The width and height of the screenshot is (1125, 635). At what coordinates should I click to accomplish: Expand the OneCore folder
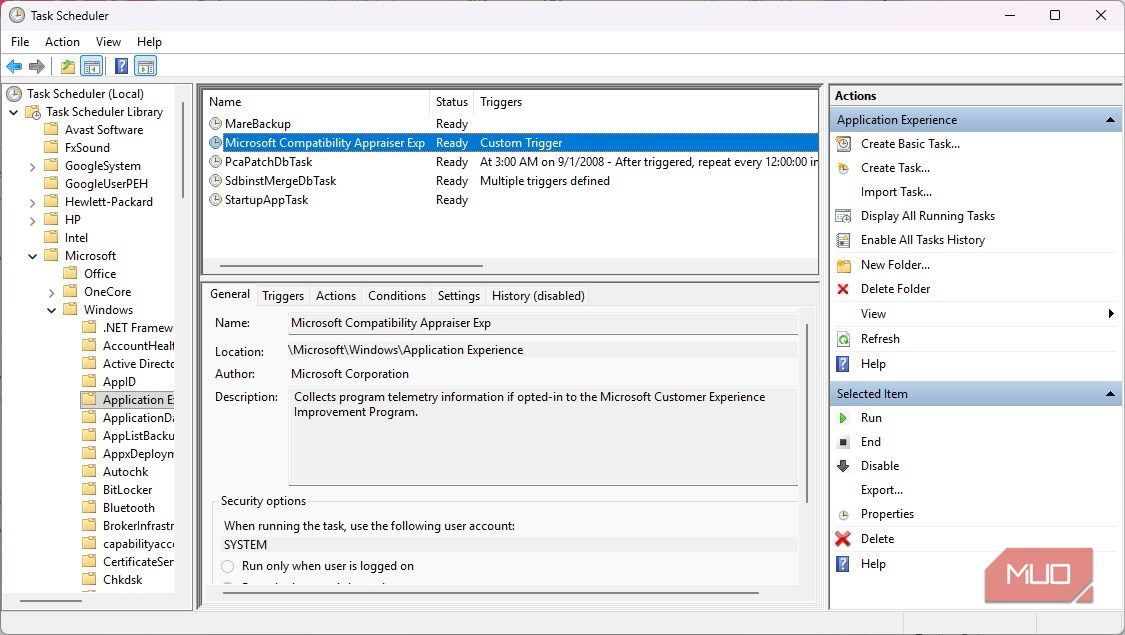coord(52,293)
